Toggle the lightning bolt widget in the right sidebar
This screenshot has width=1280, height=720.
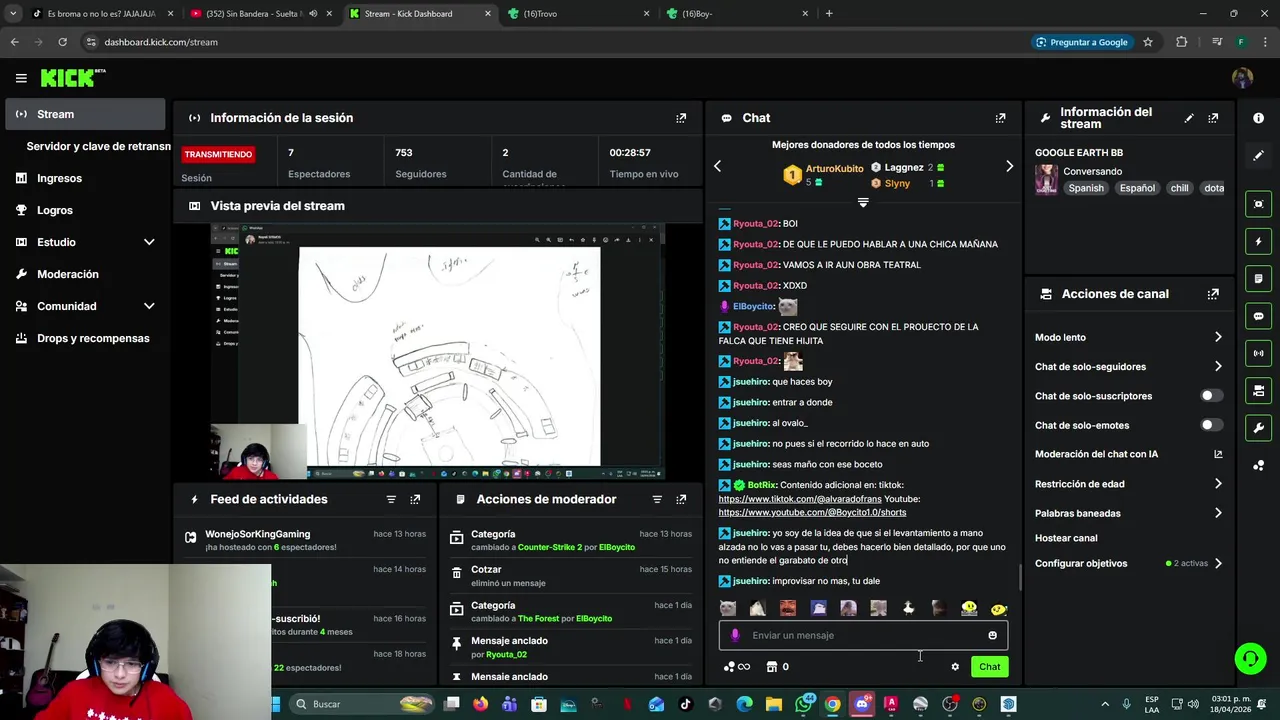pos(1258,241)
